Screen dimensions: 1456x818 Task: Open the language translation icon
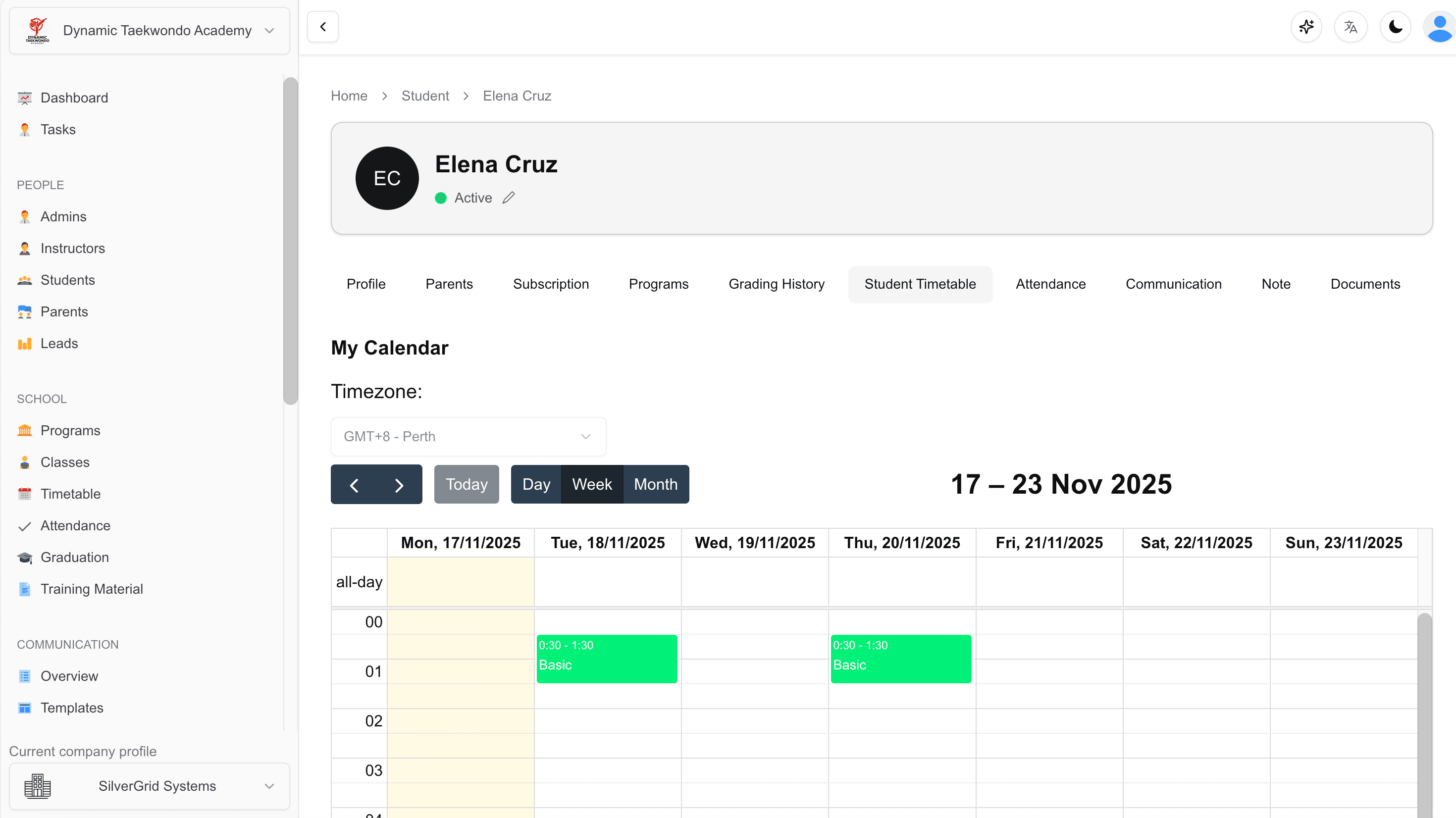[1351, 27]
